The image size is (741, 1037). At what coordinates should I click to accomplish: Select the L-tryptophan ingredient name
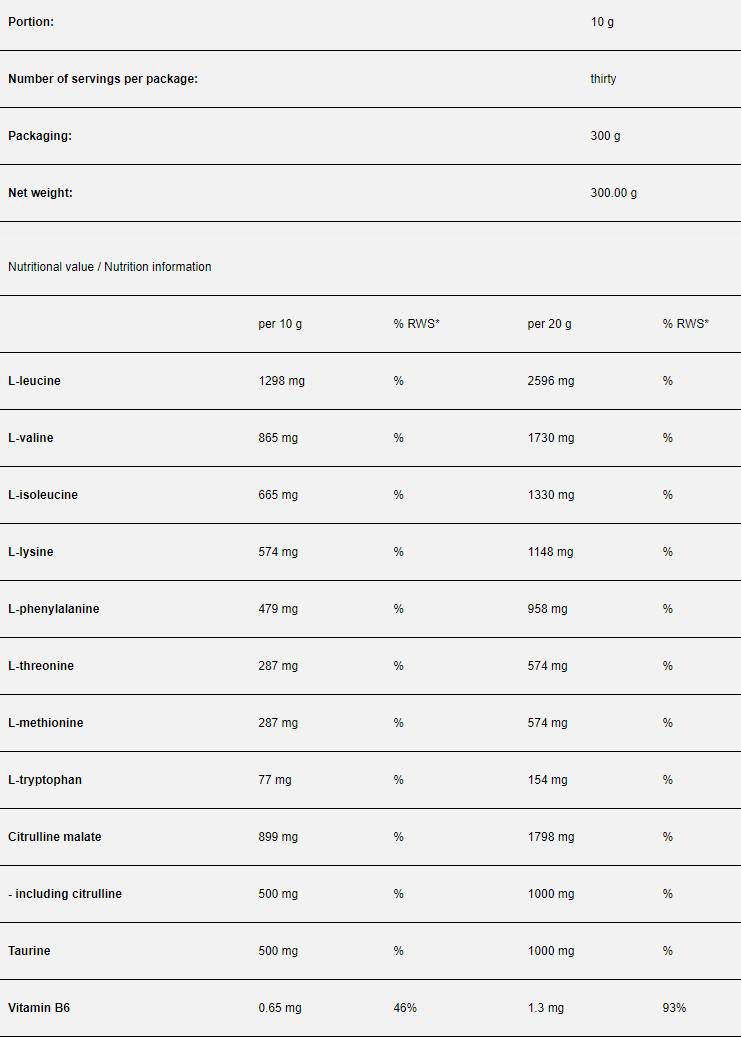pos(45,780)
